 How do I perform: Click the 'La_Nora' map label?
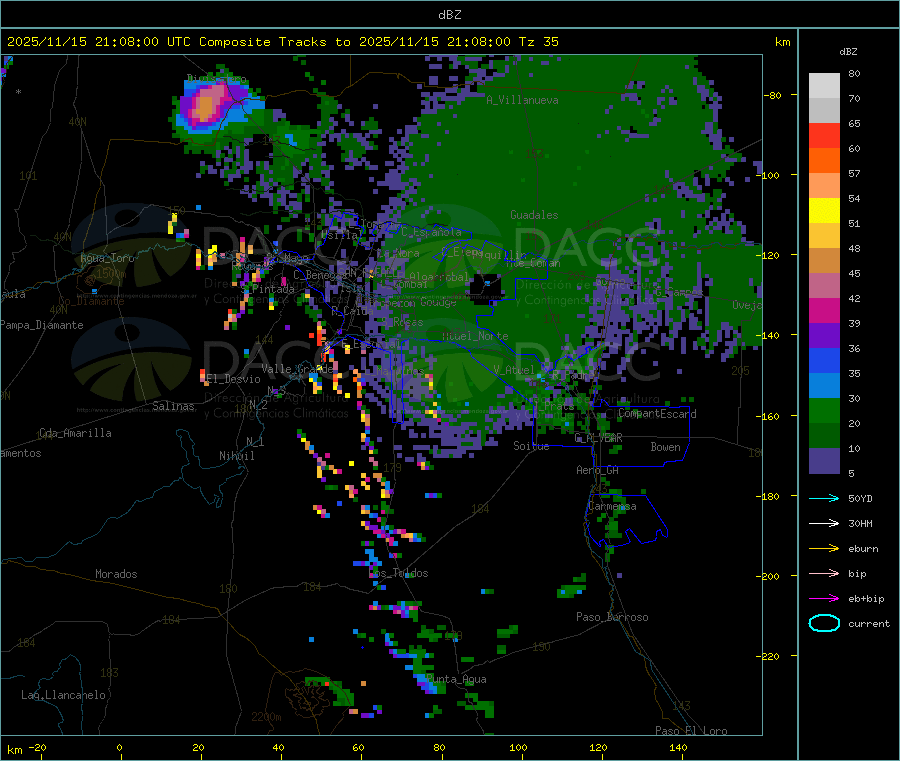coord(398,253)
